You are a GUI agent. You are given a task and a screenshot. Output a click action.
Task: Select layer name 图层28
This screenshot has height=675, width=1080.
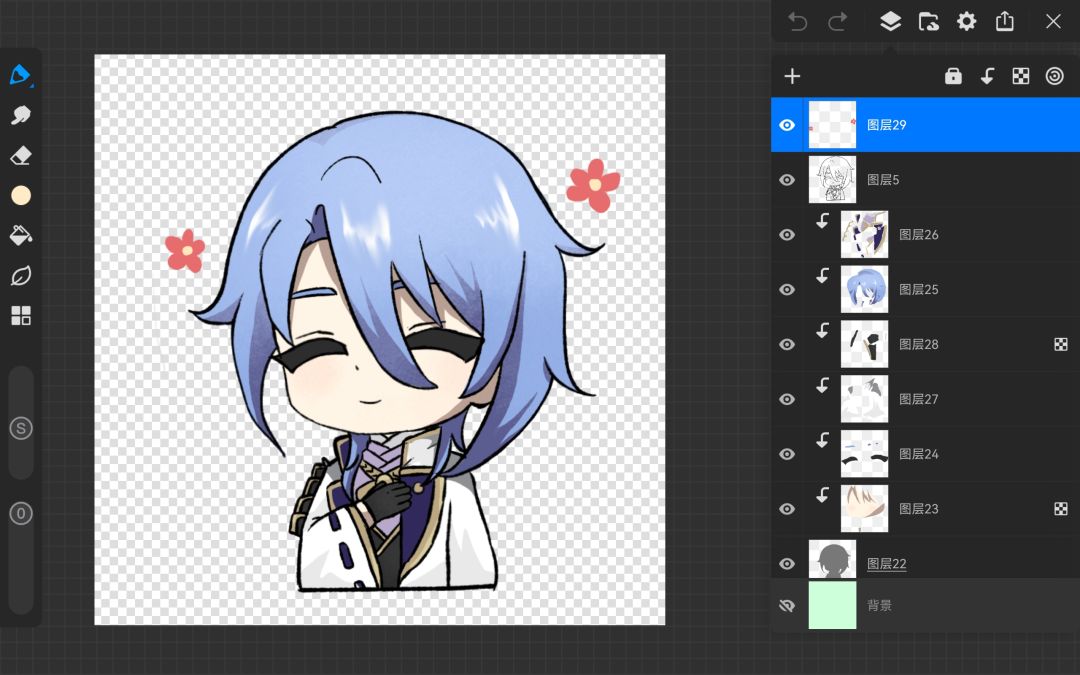coord(919,344)
